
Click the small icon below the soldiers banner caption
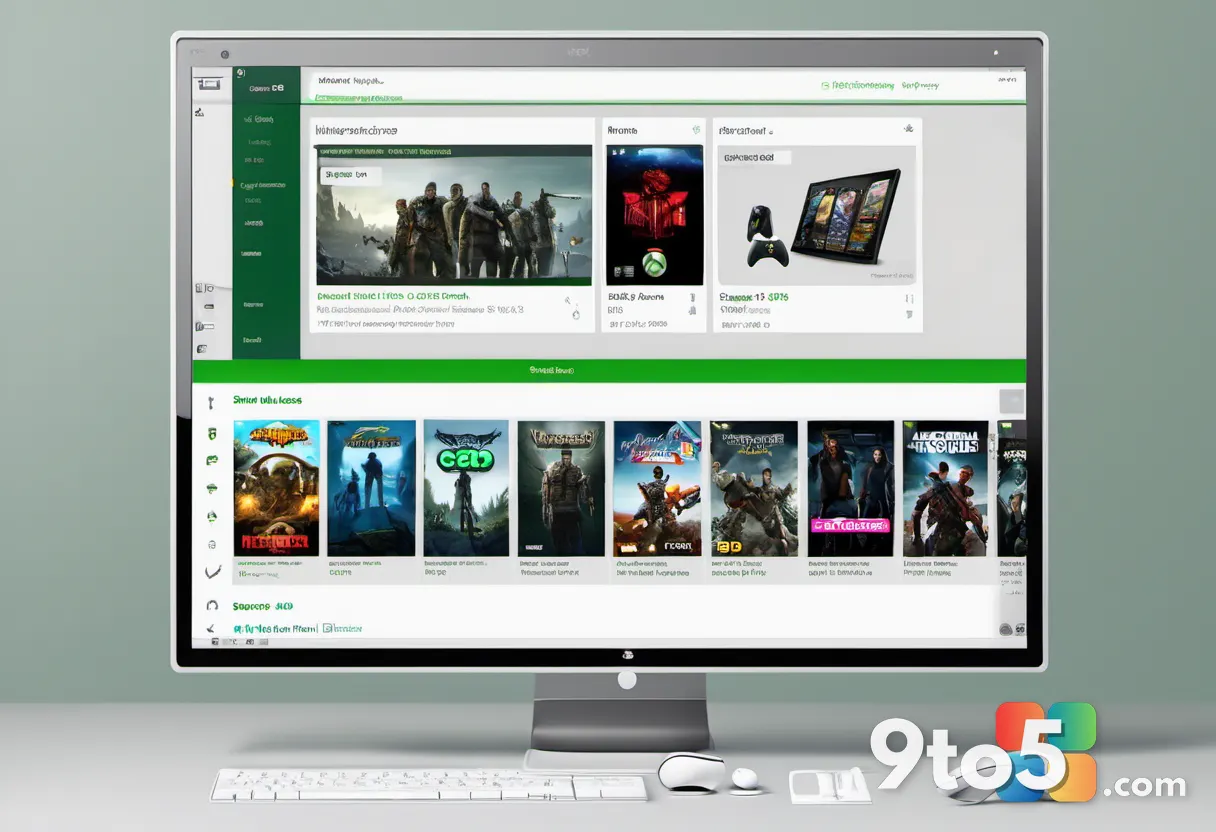[x=575, y=315]
